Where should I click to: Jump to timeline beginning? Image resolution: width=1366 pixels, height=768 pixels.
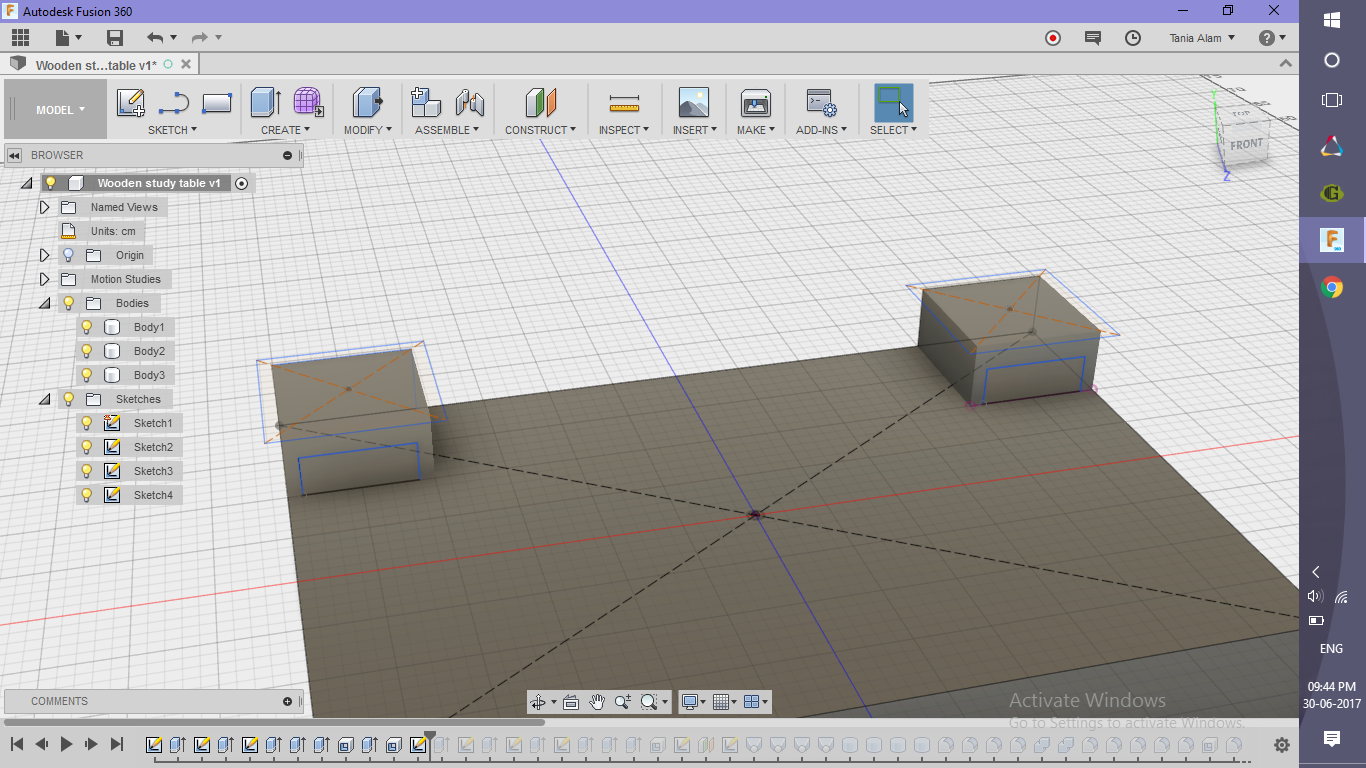click(17, 744)
